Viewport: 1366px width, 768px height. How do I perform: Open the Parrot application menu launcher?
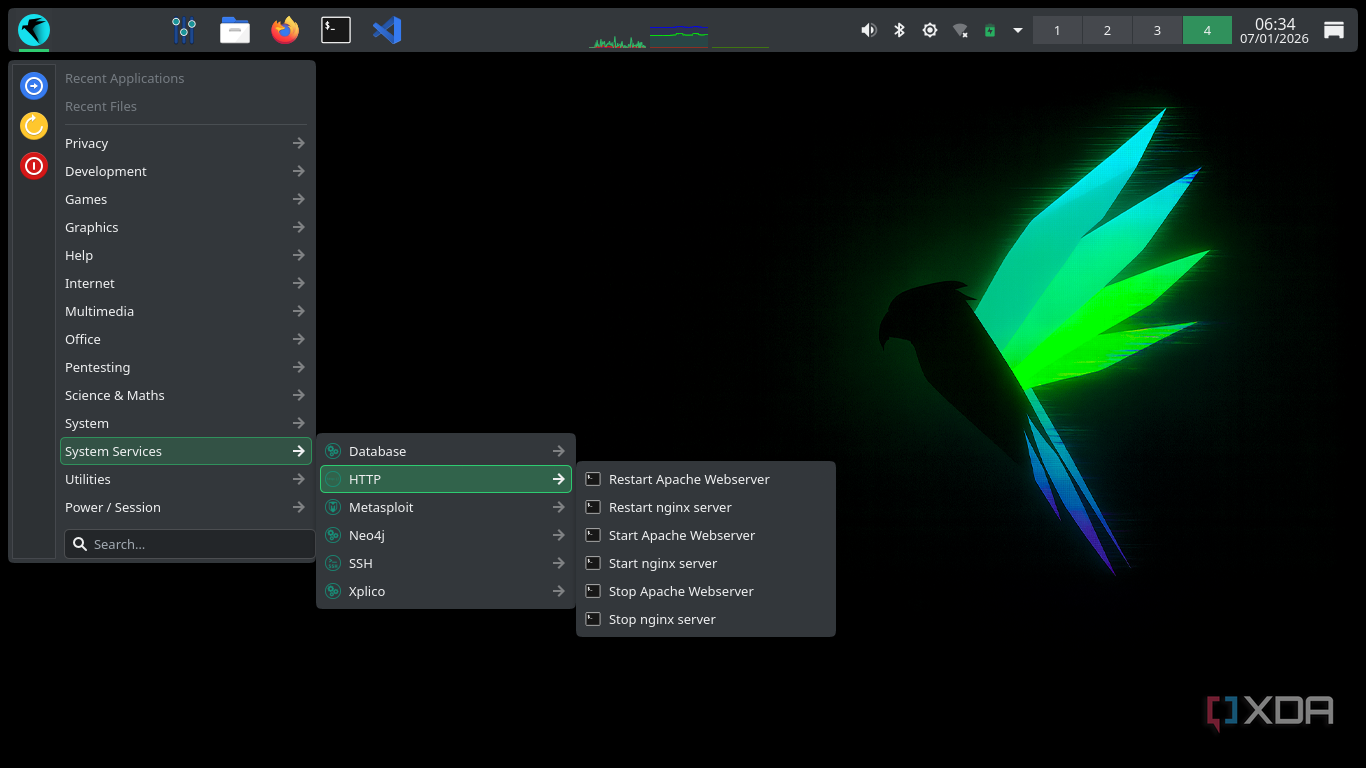coord(34,30)
